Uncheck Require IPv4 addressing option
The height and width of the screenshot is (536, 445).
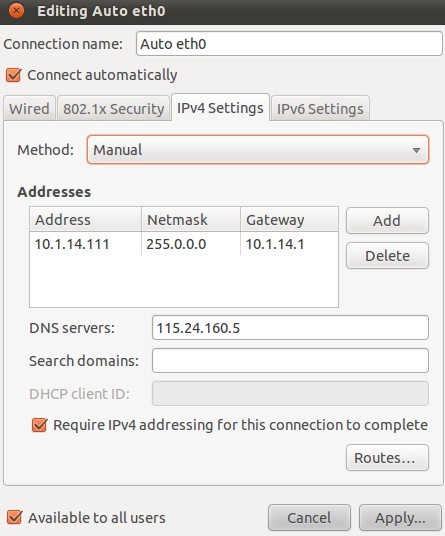39,425
